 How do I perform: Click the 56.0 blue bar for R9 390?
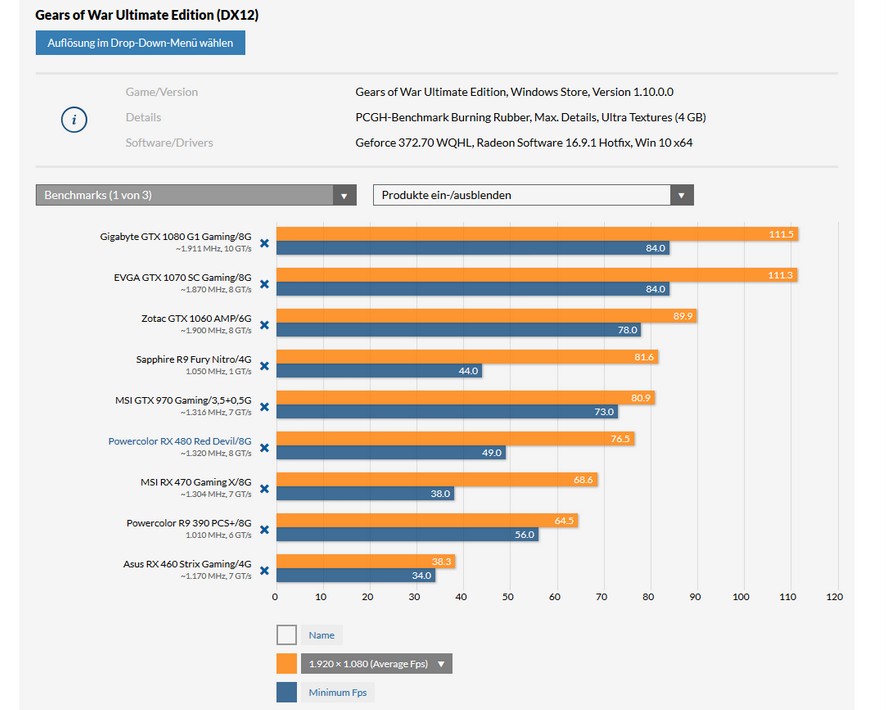[407, 535]
